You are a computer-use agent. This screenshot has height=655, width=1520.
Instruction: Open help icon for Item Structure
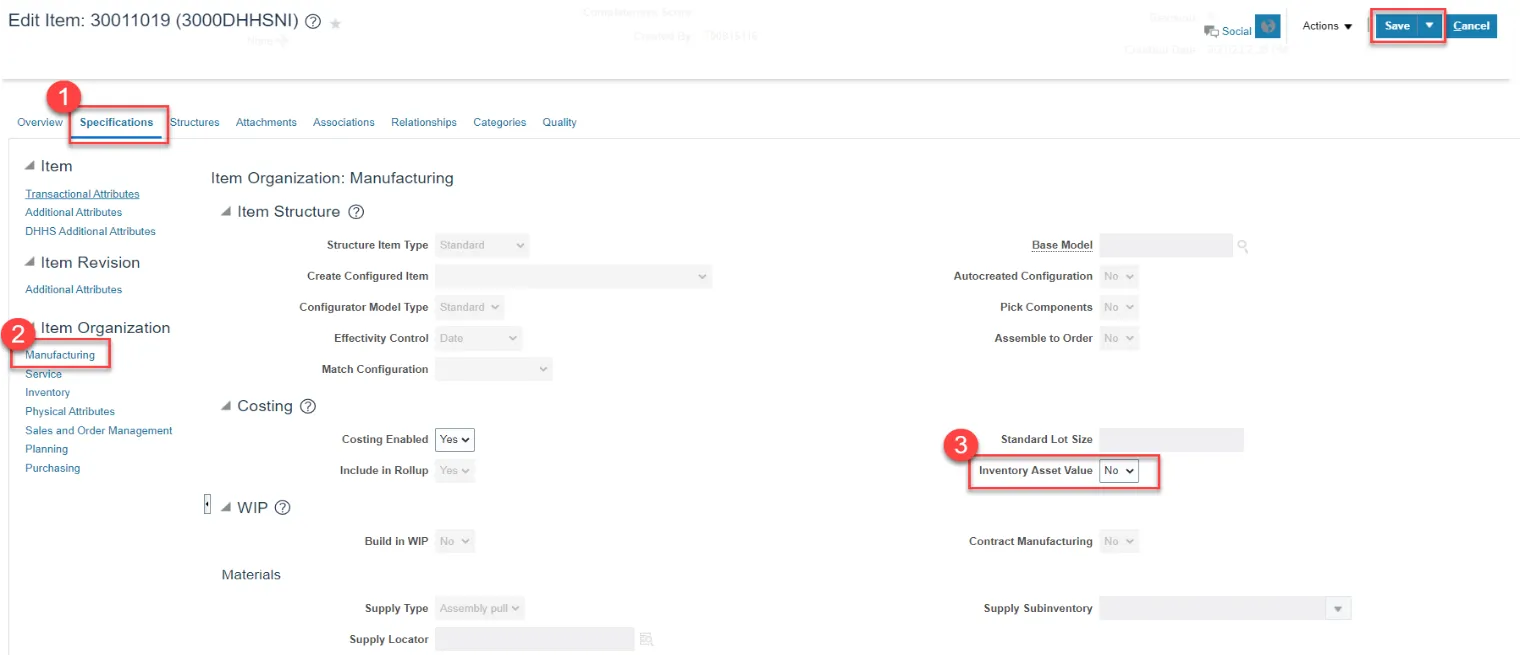(356, 212)
